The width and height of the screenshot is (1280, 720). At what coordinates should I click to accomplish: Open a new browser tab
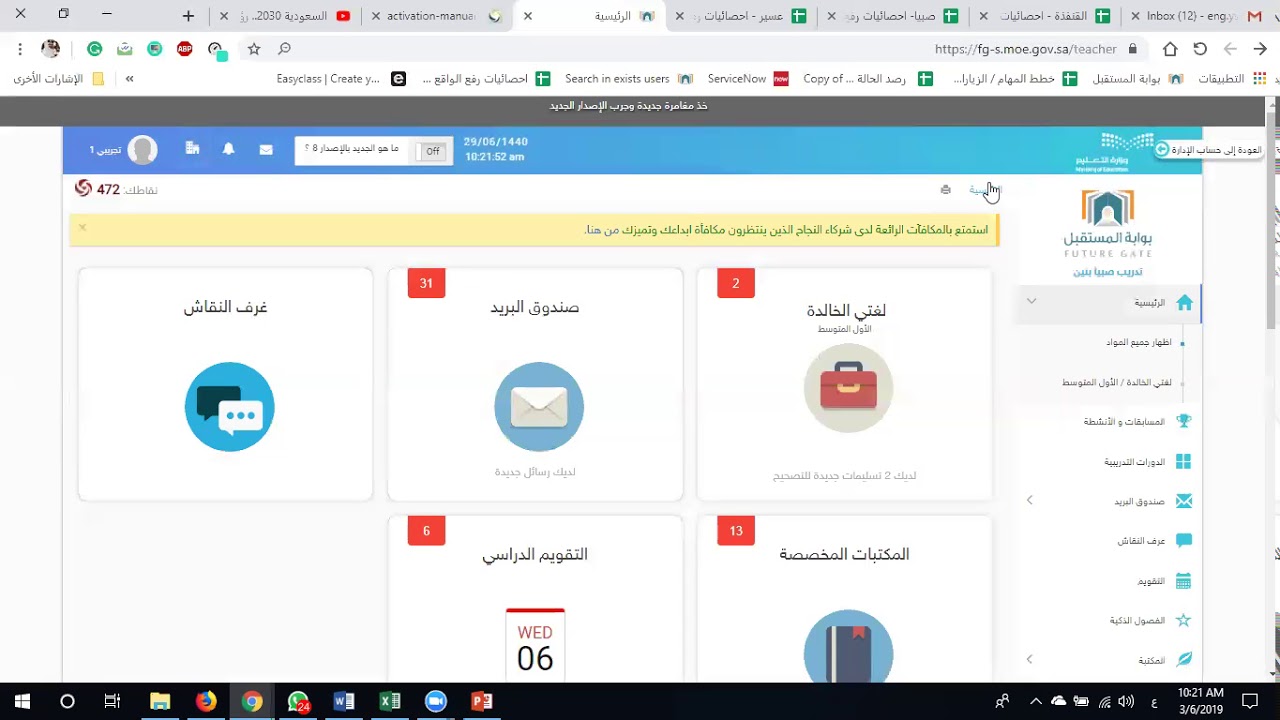click(x=188, y=16)
